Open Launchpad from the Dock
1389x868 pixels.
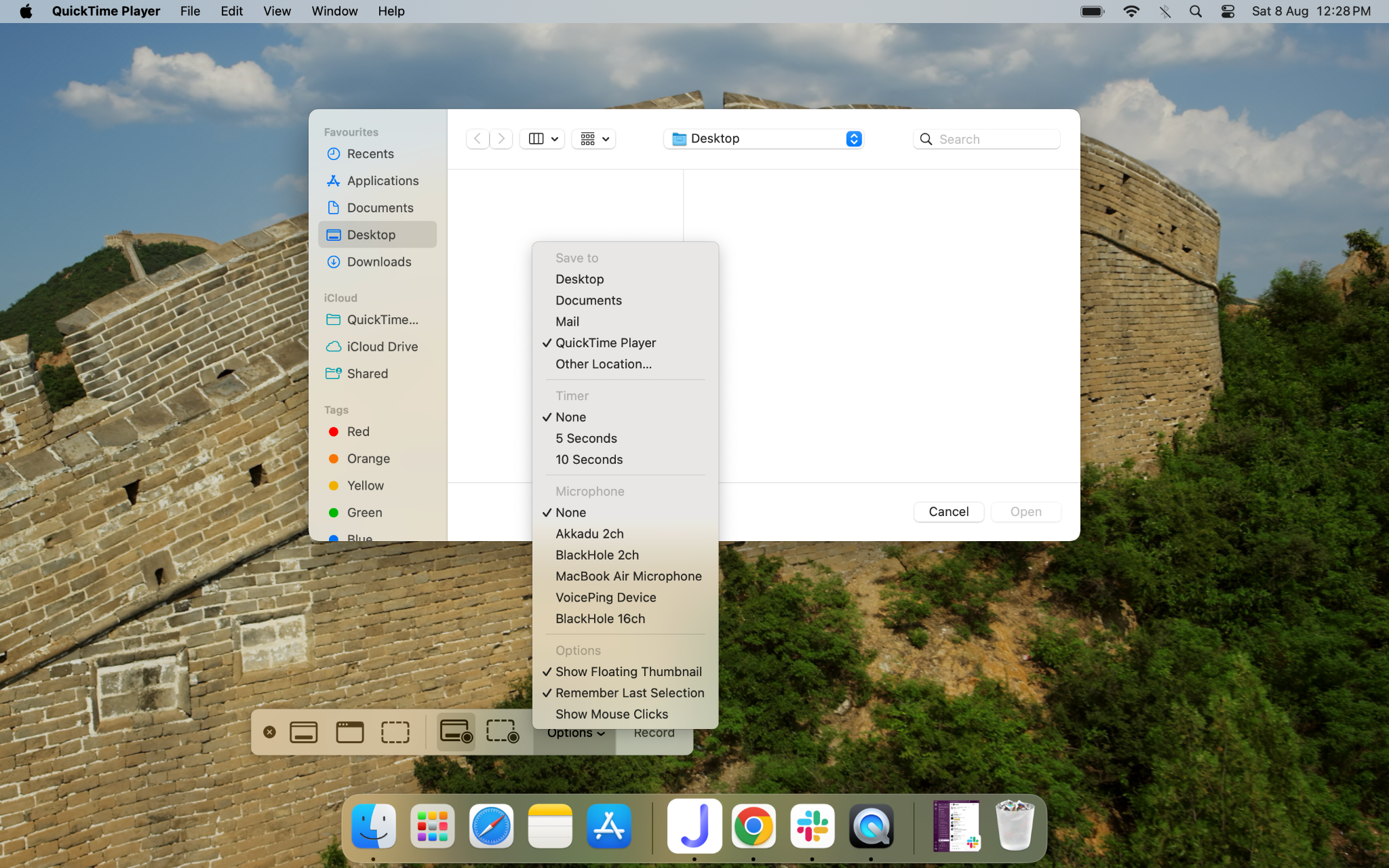(432, 826)
